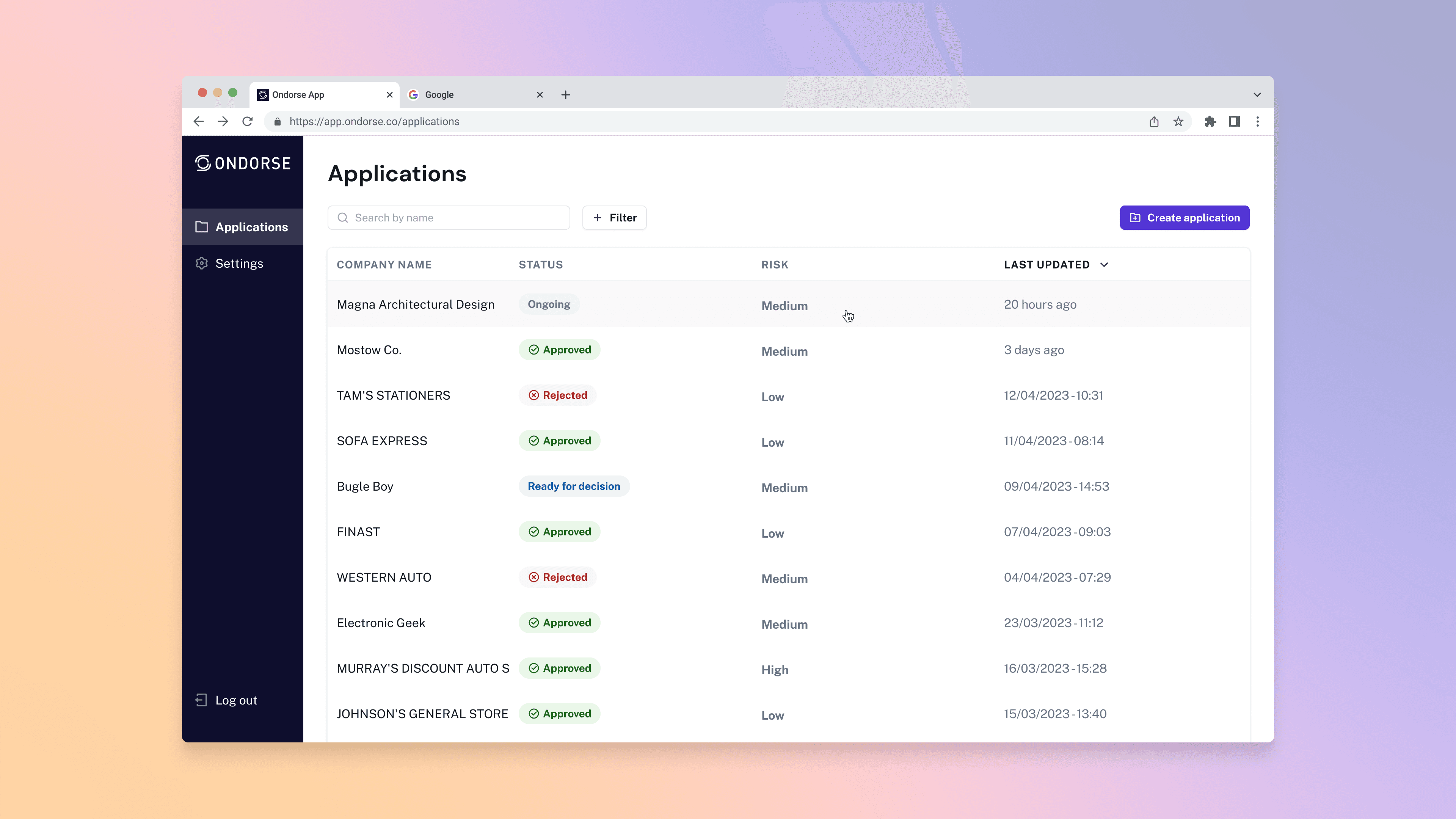
Task: Go back with browser back arrow
Action: tap(198, 121)
